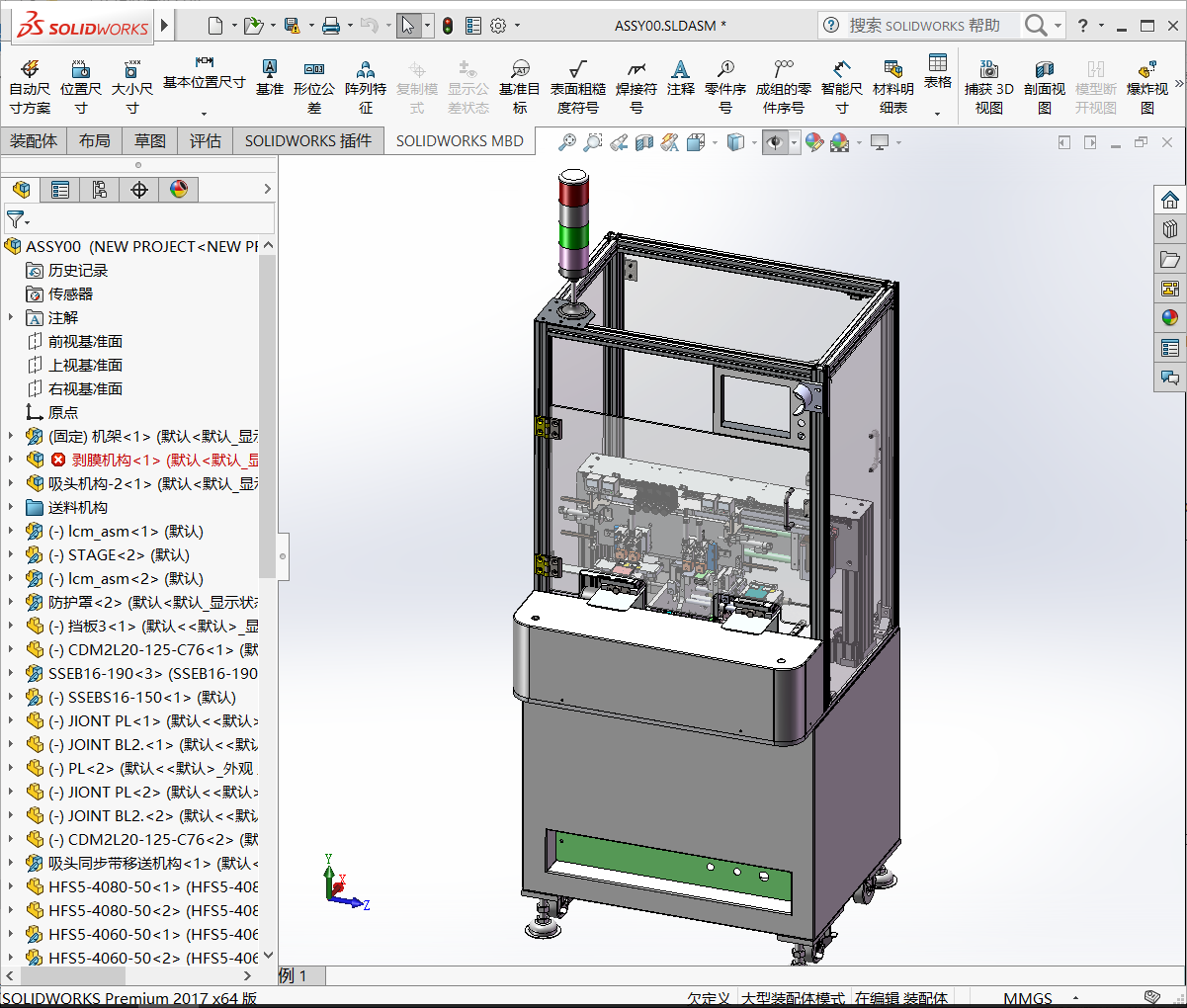
Task: Activate the Zoom to Area tool
Action: tap(592, 141)
